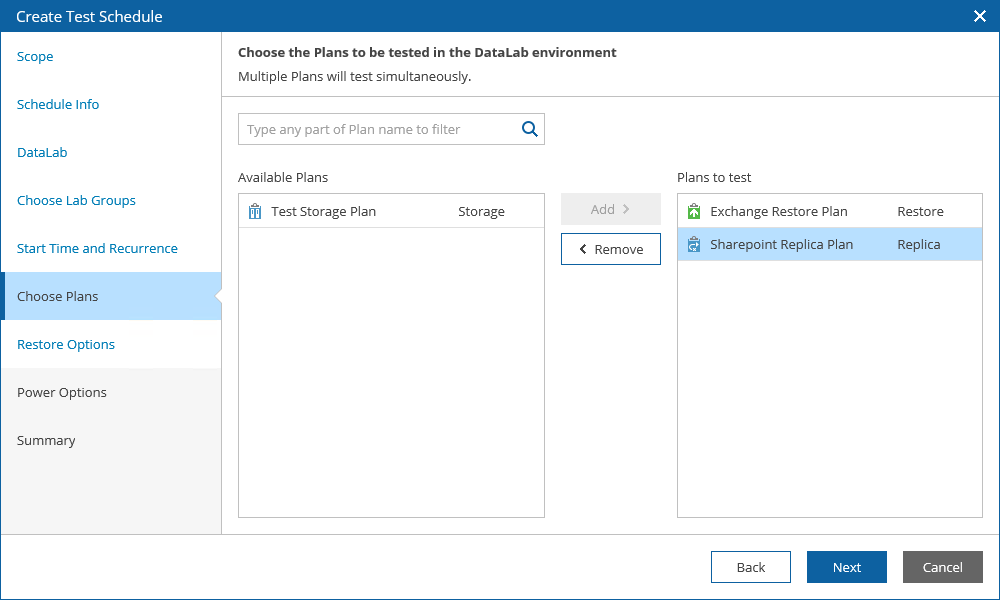This screenshot has width=1000, height=600.
Task: Switch to the DataLab step
Action: click(42, 153)
